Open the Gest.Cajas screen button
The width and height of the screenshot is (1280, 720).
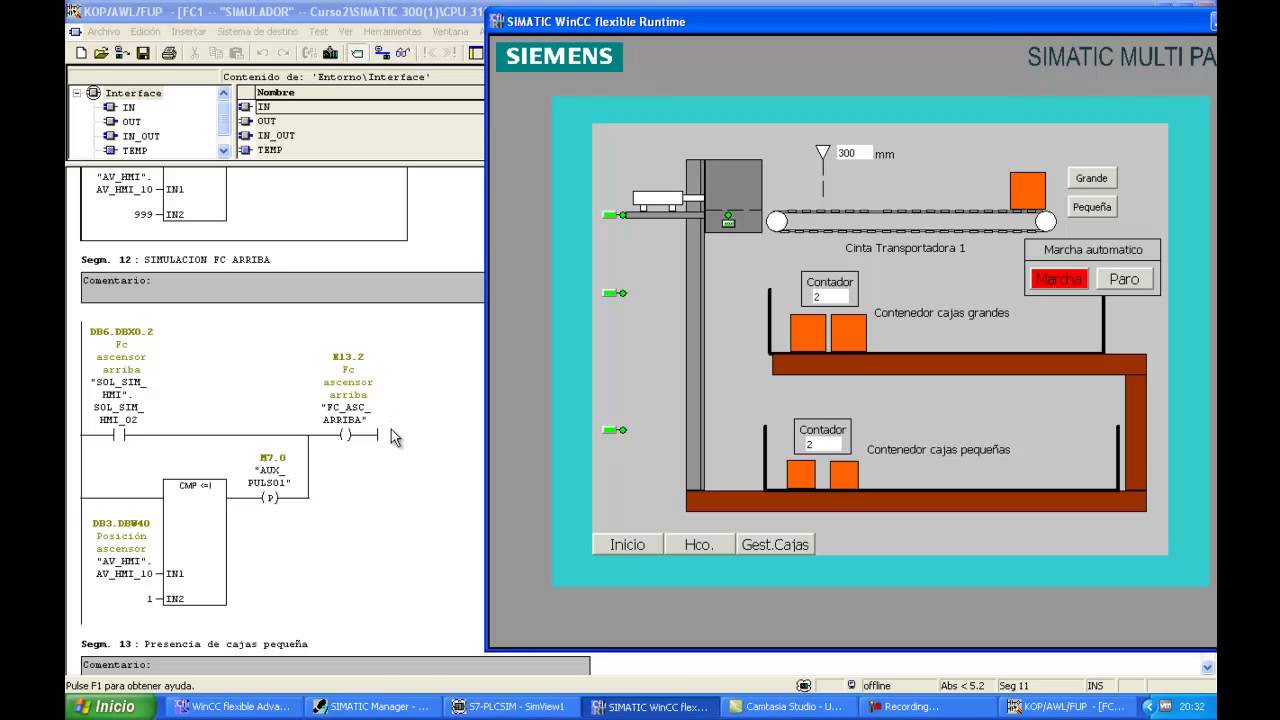[x=775, y=544]
